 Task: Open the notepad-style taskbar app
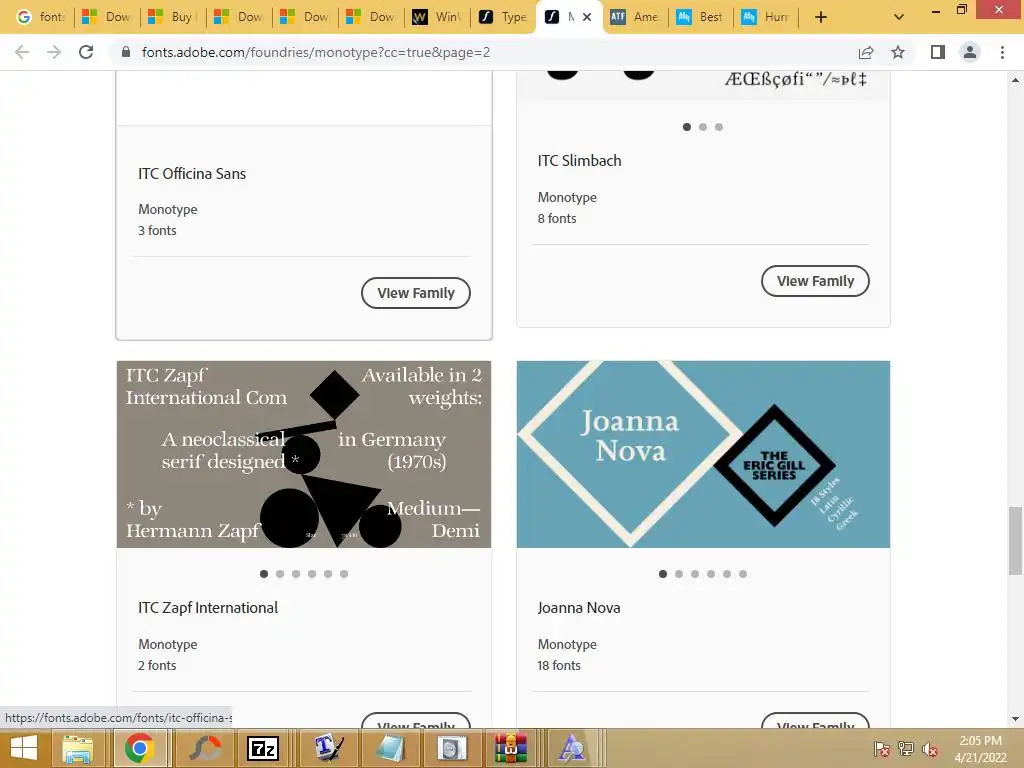pos(390,748)
